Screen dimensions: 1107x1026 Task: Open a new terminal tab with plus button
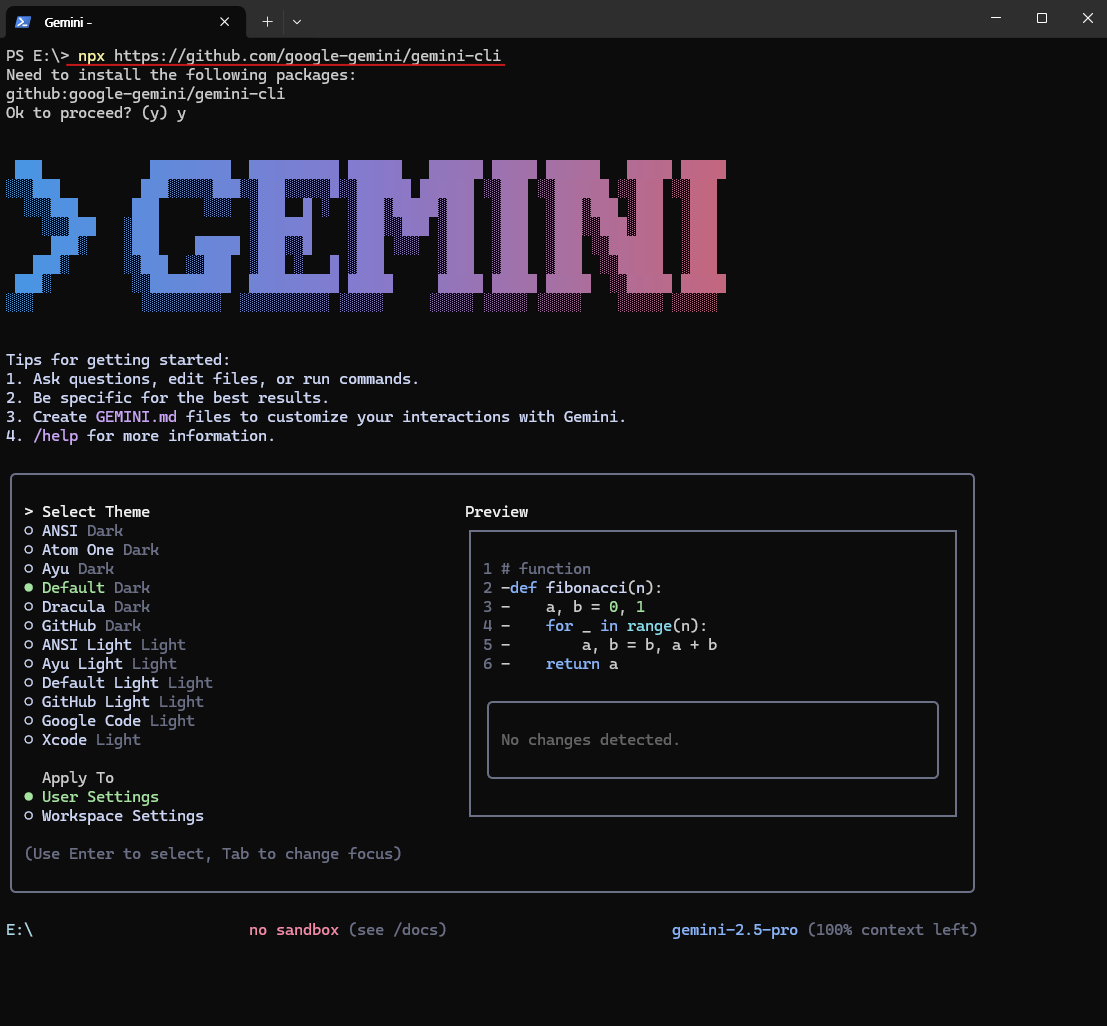pos(267,22)
